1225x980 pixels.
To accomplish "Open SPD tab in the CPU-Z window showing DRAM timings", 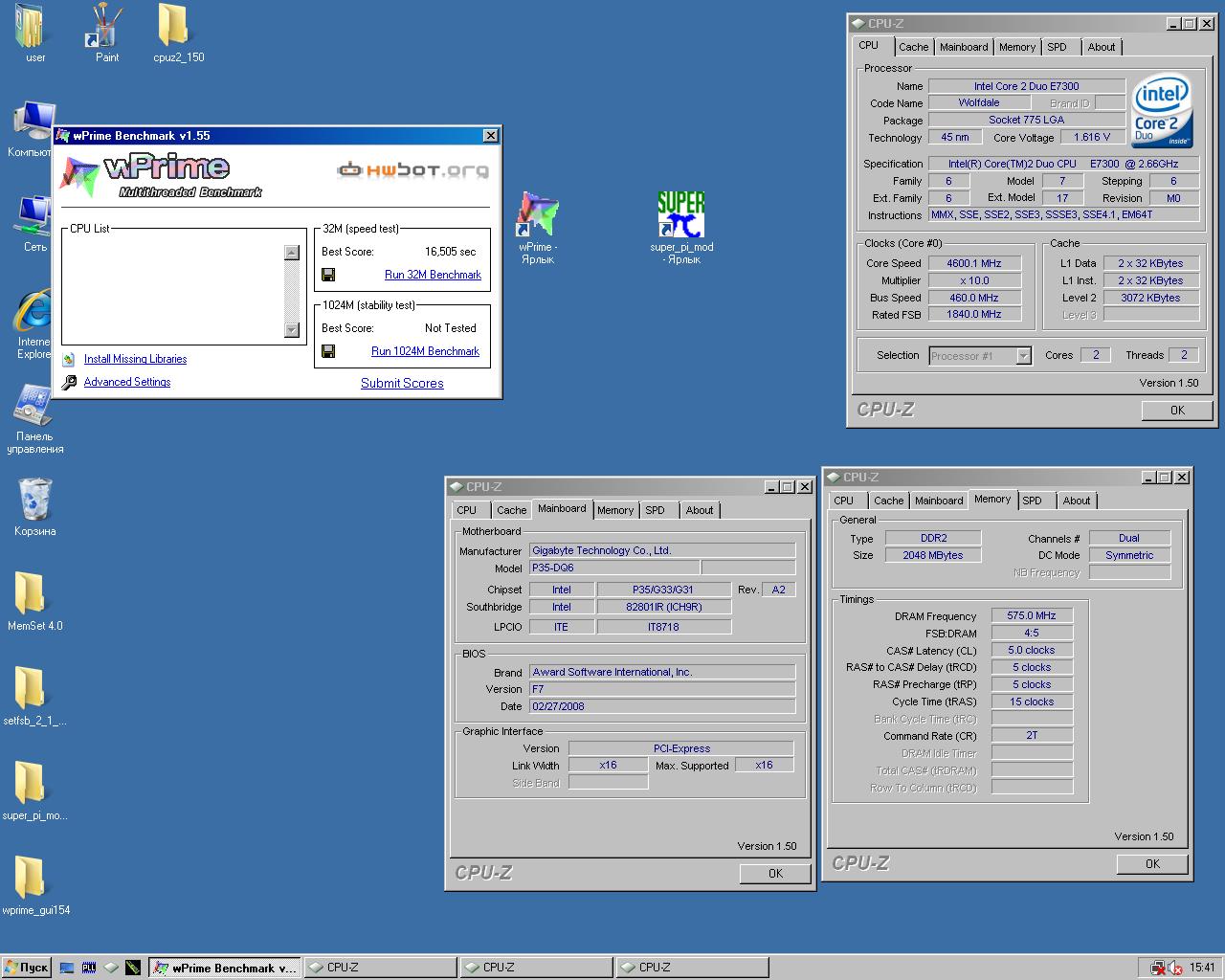I will [x=1032, y=501].
